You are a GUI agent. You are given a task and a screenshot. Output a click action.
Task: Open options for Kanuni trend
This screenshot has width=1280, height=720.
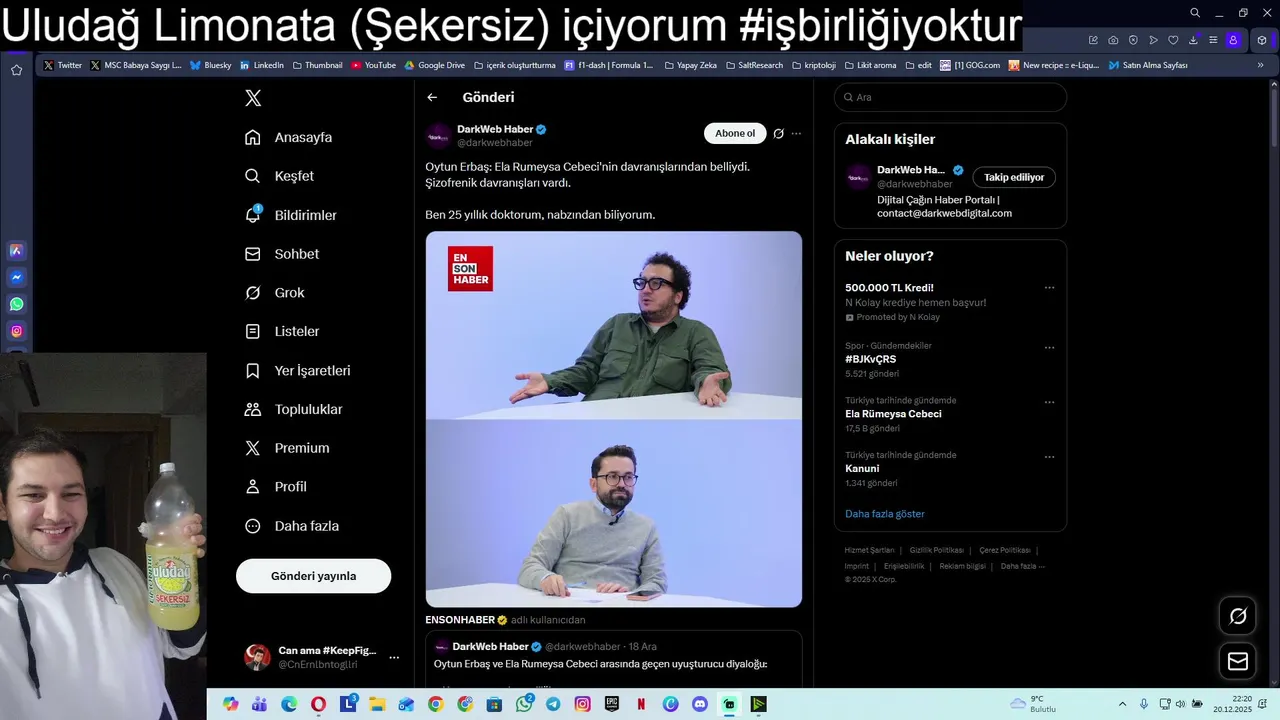click(1049, 457)
